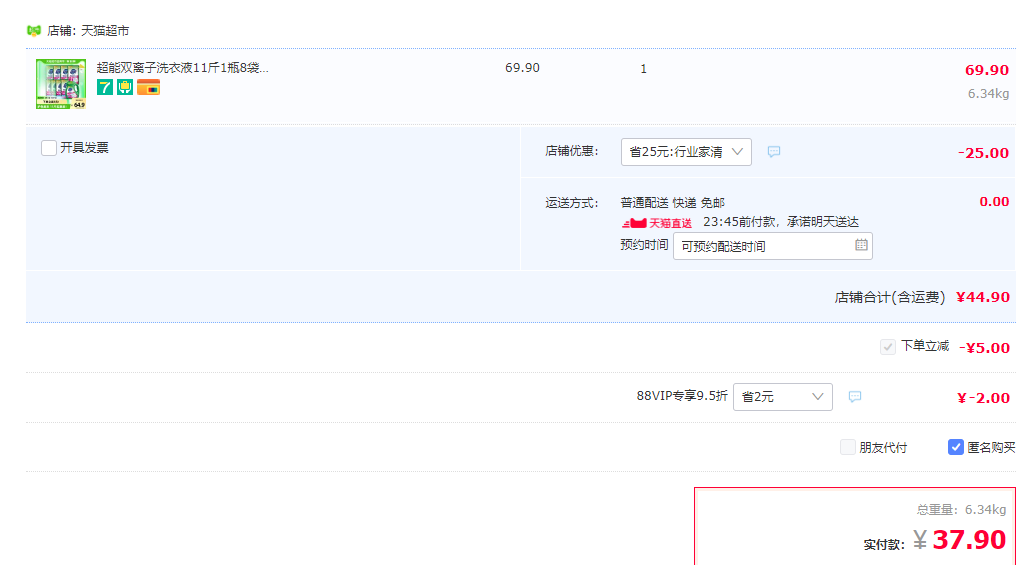
Task: Click the orange credit card badge icon
Action: point(148,87)
